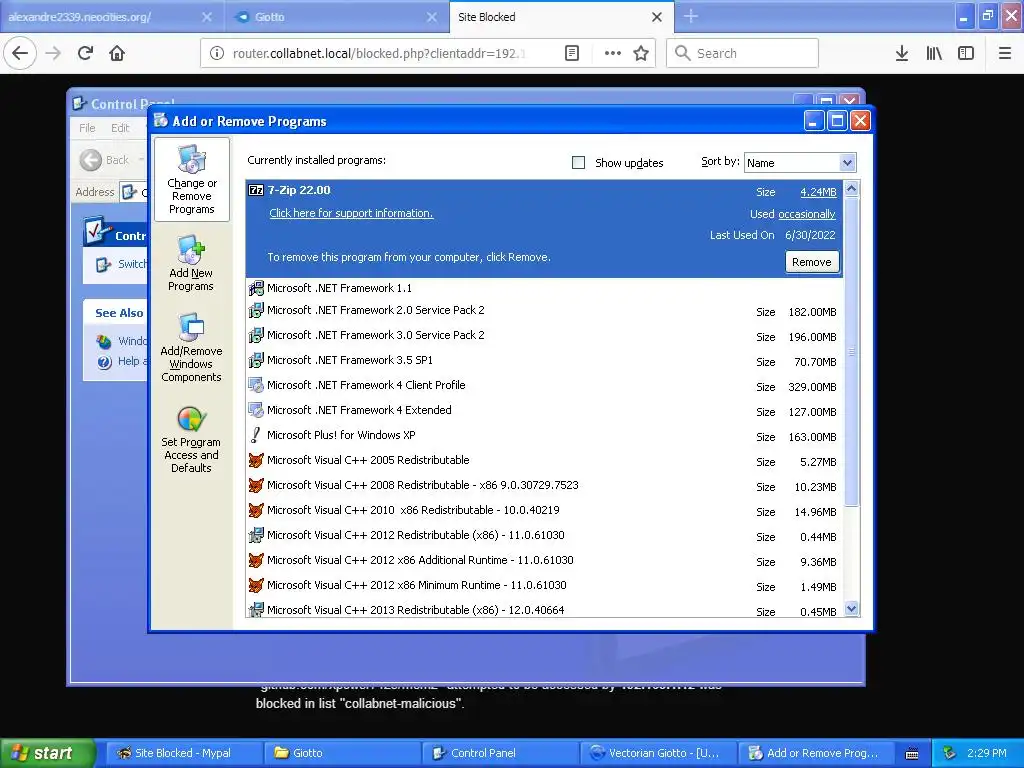Click icon of Microsoft .NET Framework 1.1
This screenshot has height=768, width=1024.
[256, 287]
